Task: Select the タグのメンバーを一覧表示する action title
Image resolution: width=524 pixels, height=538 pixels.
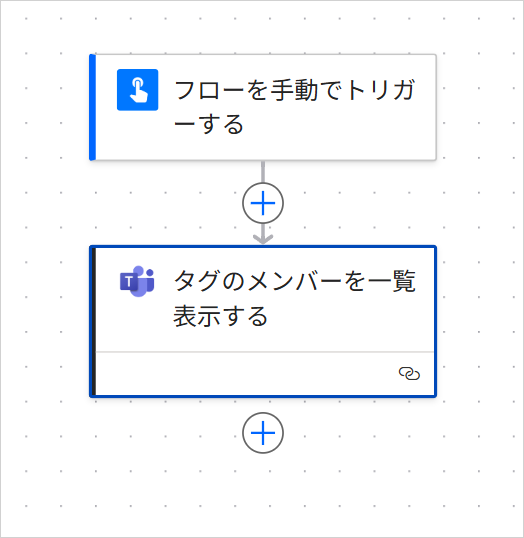Action: pos(294,299)
